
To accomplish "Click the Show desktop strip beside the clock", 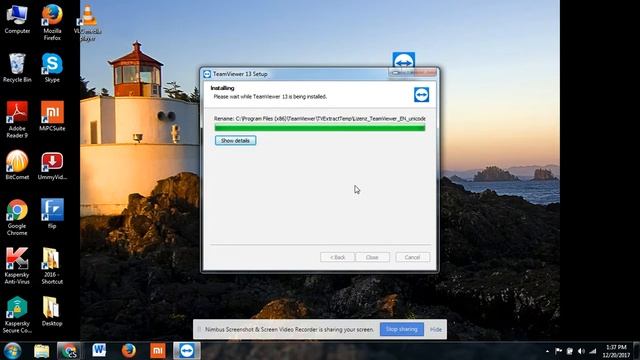I will click(637, 351).
